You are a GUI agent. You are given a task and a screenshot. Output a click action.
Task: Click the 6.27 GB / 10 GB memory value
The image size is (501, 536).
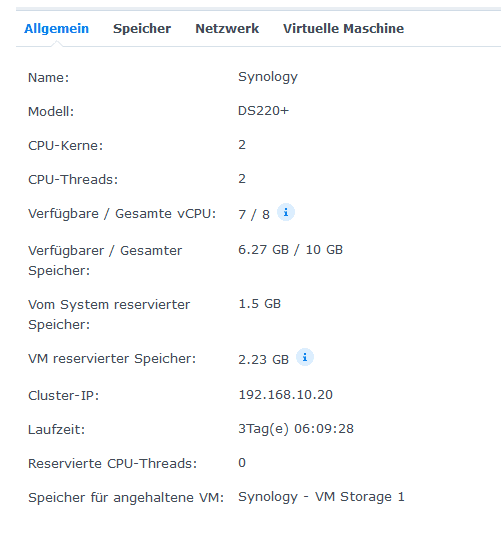[x=290, y=250]
